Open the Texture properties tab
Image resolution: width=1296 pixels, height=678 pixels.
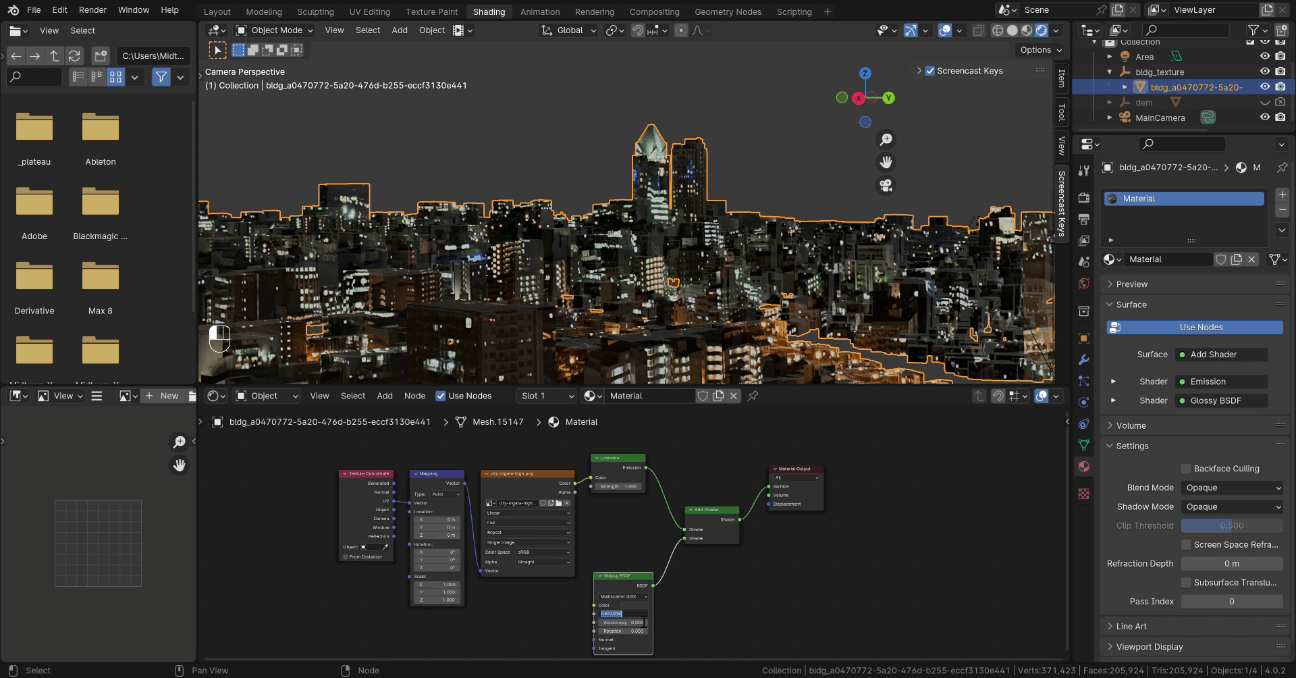[x=1084, y=494]
